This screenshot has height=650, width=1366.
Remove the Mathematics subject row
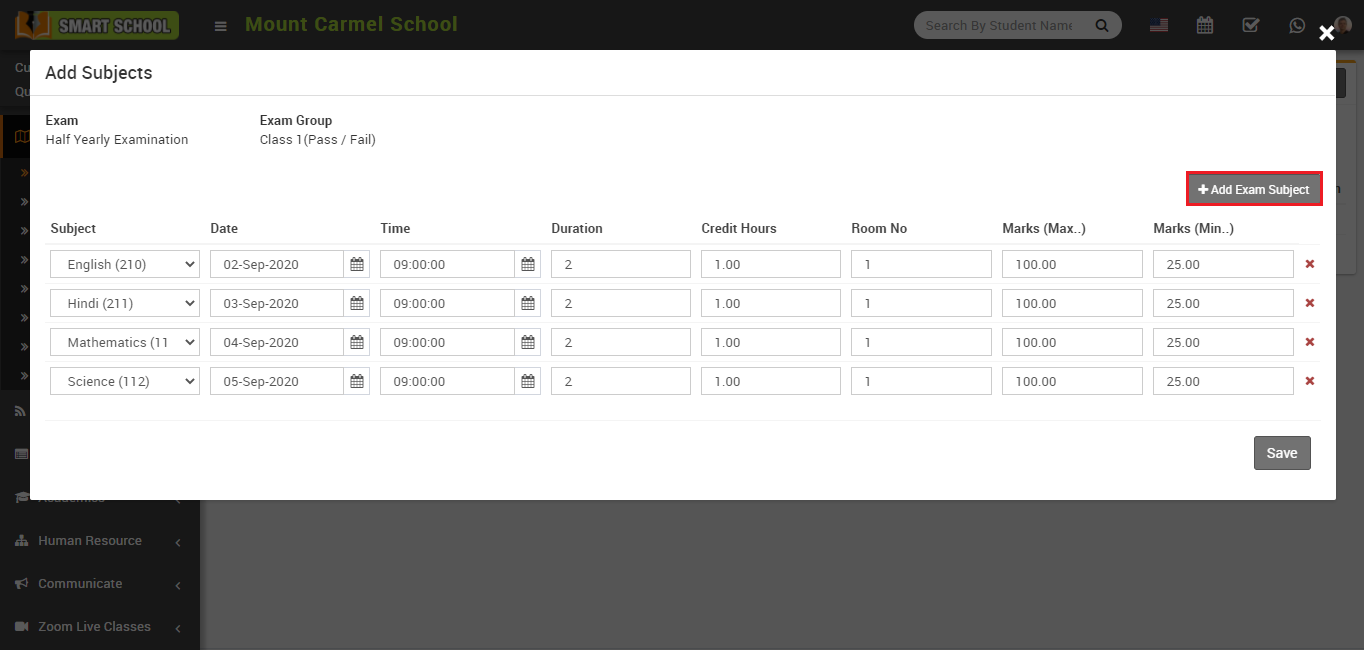(1310, 341)
